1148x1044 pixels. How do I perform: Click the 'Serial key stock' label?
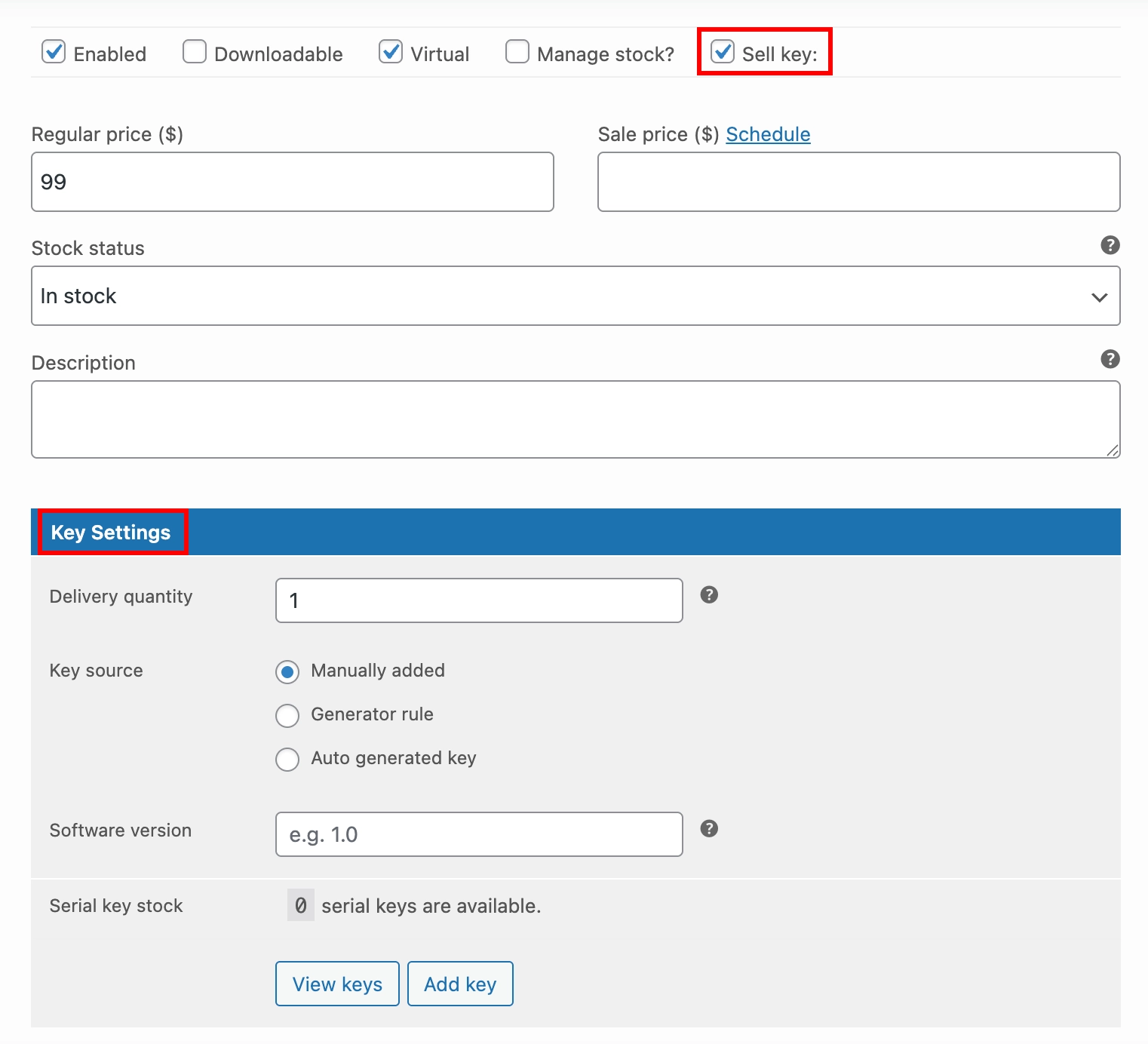pyautogui.click(x=116, y=906)
